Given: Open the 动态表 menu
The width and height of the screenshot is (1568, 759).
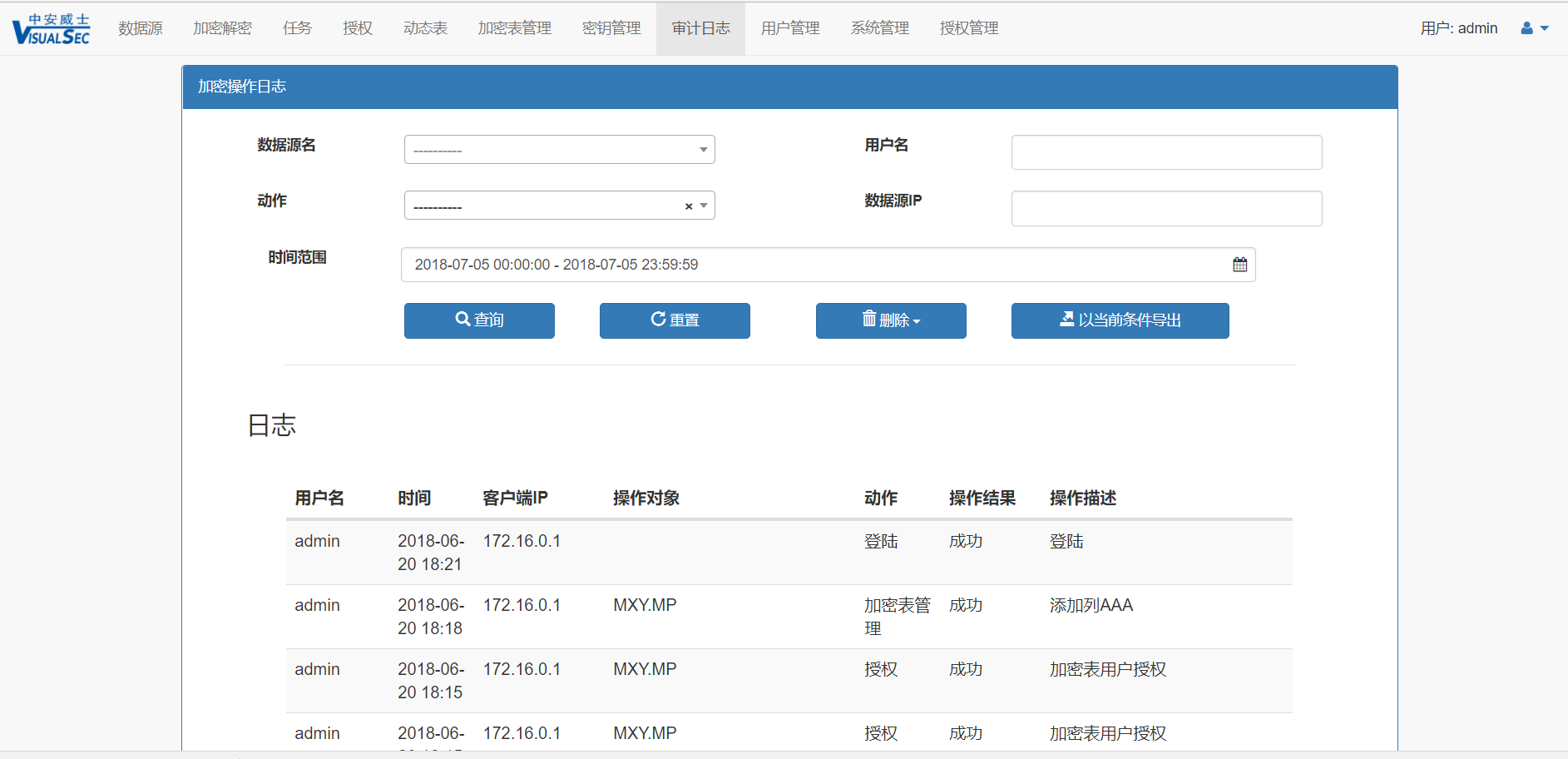Looking at the screenshot, I should [x=425, y=28].
